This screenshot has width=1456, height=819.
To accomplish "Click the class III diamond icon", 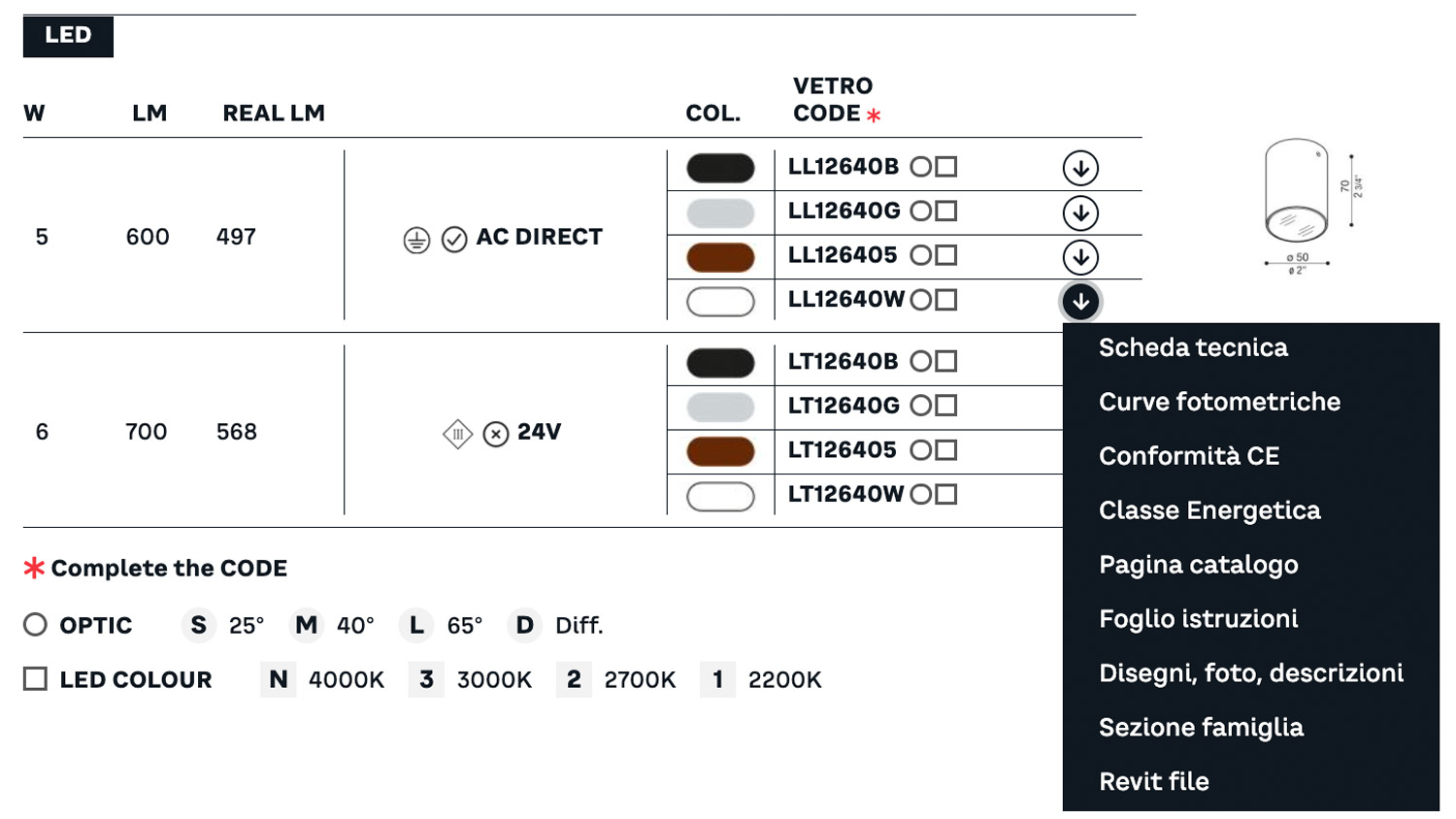I will pos(457,434).
